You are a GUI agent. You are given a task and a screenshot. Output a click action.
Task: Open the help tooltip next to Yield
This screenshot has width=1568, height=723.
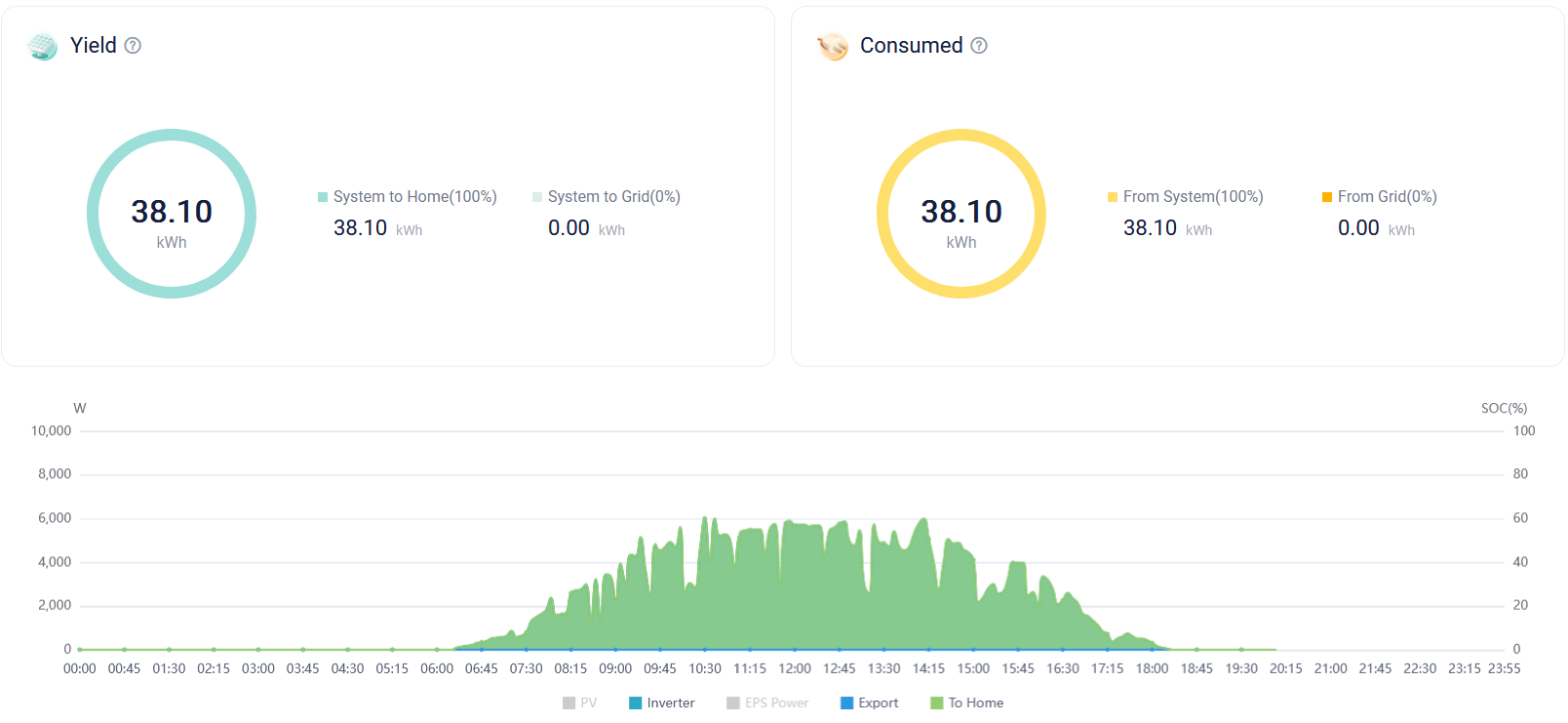[133, 46]
